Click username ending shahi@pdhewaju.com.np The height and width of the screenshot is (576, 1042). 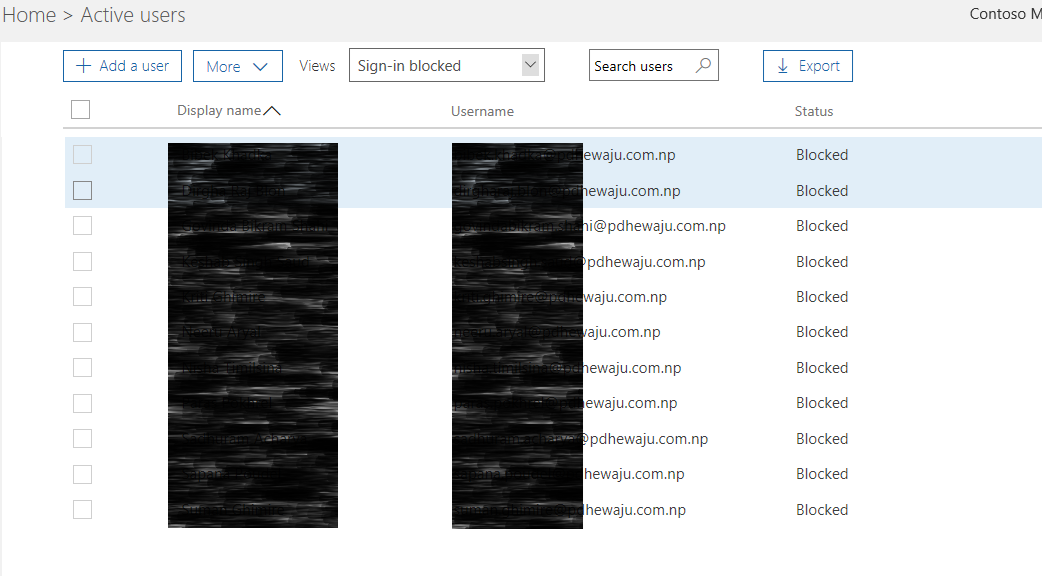589,226
